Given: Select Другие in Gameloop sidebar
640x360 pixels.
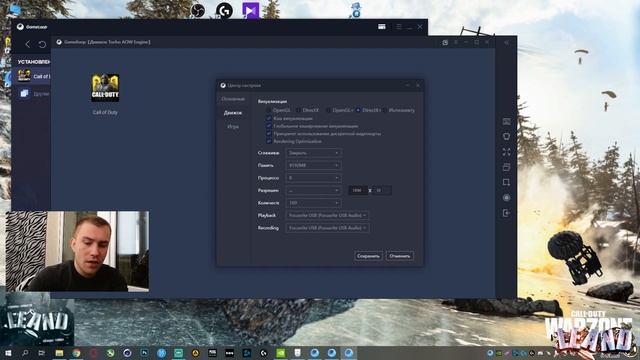Looking at the screenshot, I should point(32,93).
